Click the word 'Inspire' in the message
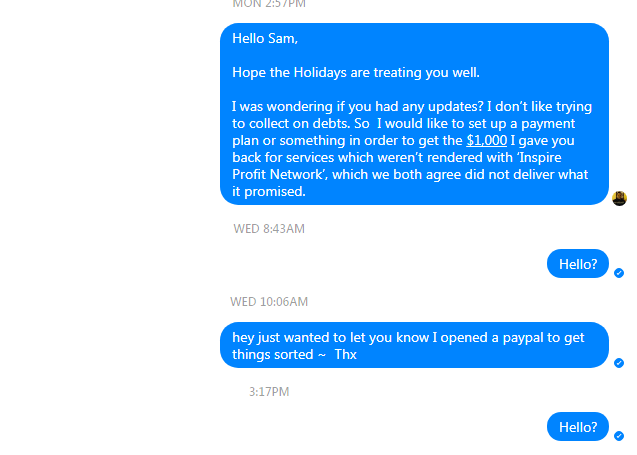Viewport: 637px width, 455px height. (x=540, y=158)
